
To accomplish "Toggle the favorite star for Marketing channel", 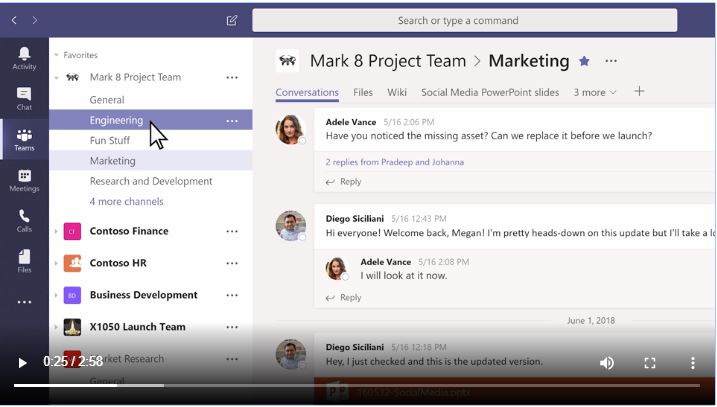I will coord(584,61).
